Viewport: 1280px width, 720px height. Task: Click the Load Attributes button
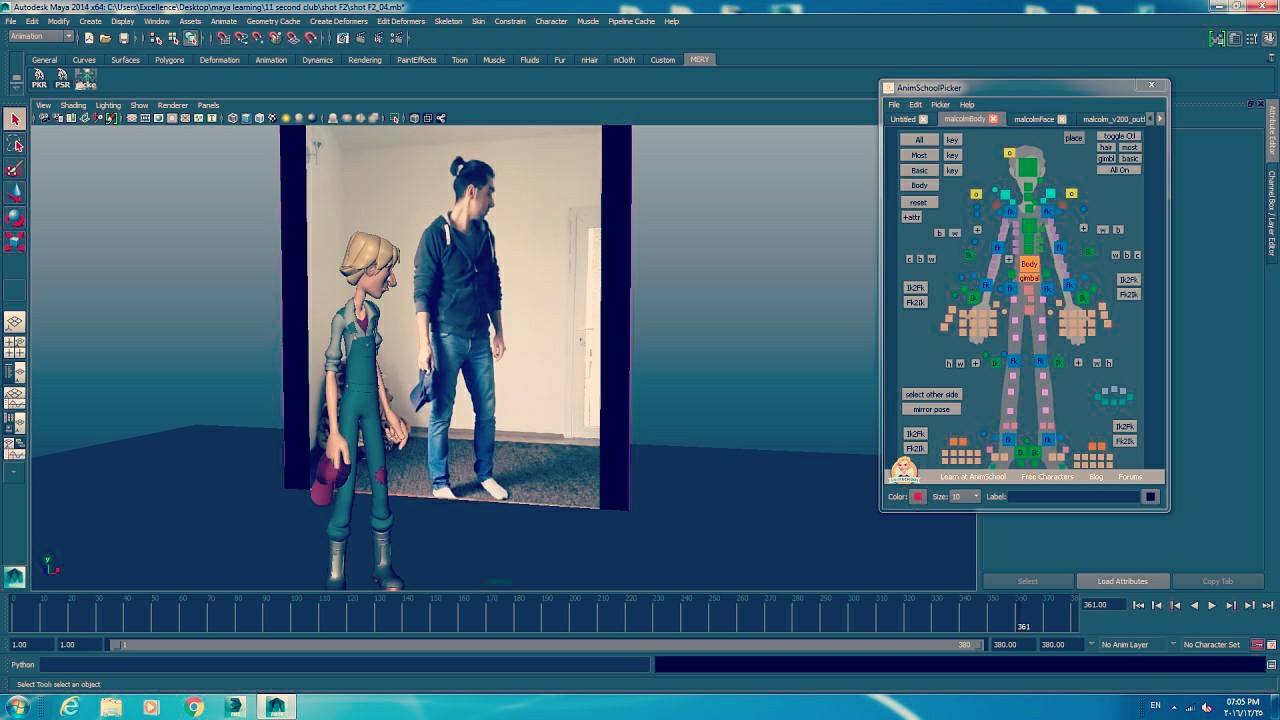point(1122,581)
